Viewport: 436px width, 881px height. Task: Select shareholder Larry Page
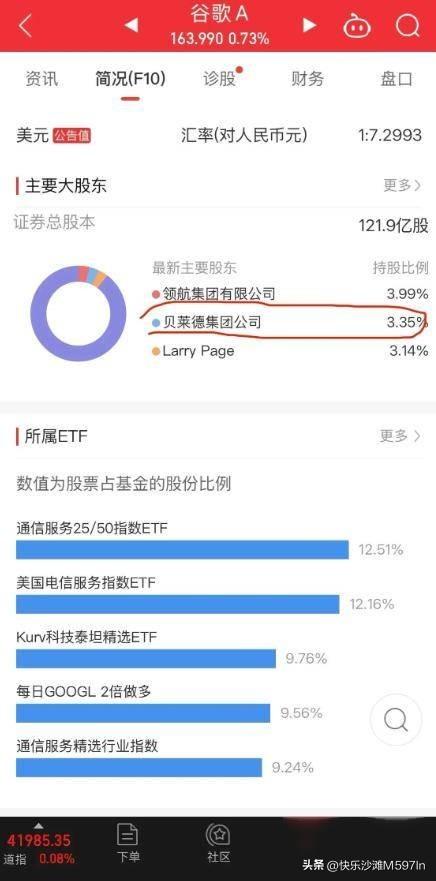pyautogui.click(x=198, y=351)
